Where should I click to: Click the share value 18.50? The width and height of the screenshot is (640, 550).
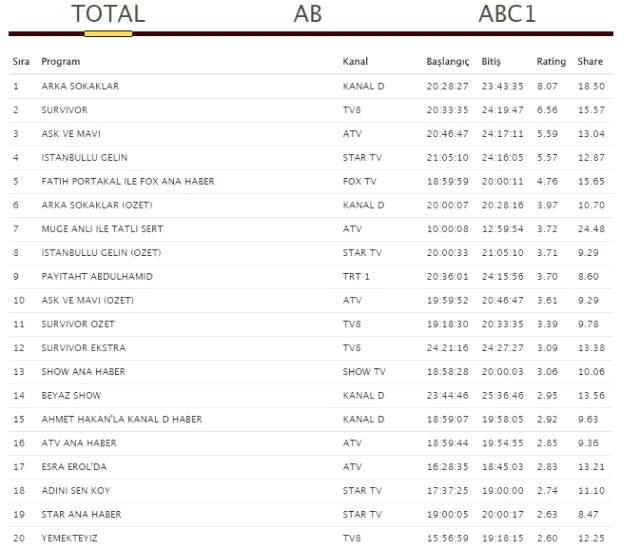[591, 86]
